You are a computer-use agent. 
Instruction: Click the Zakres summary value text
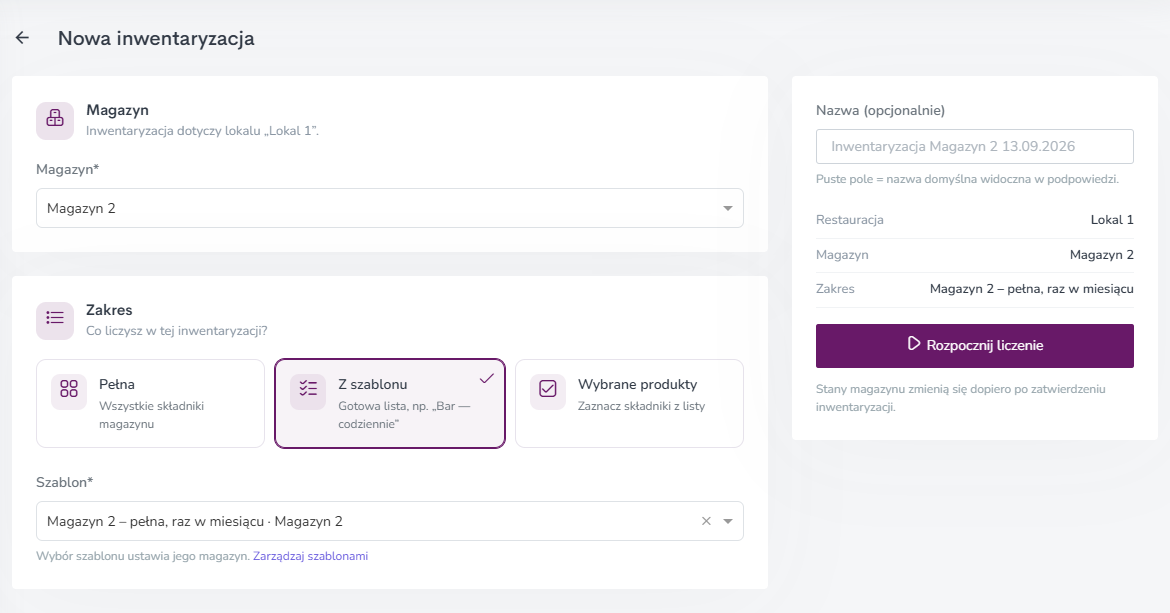[x=1031, y=289]
